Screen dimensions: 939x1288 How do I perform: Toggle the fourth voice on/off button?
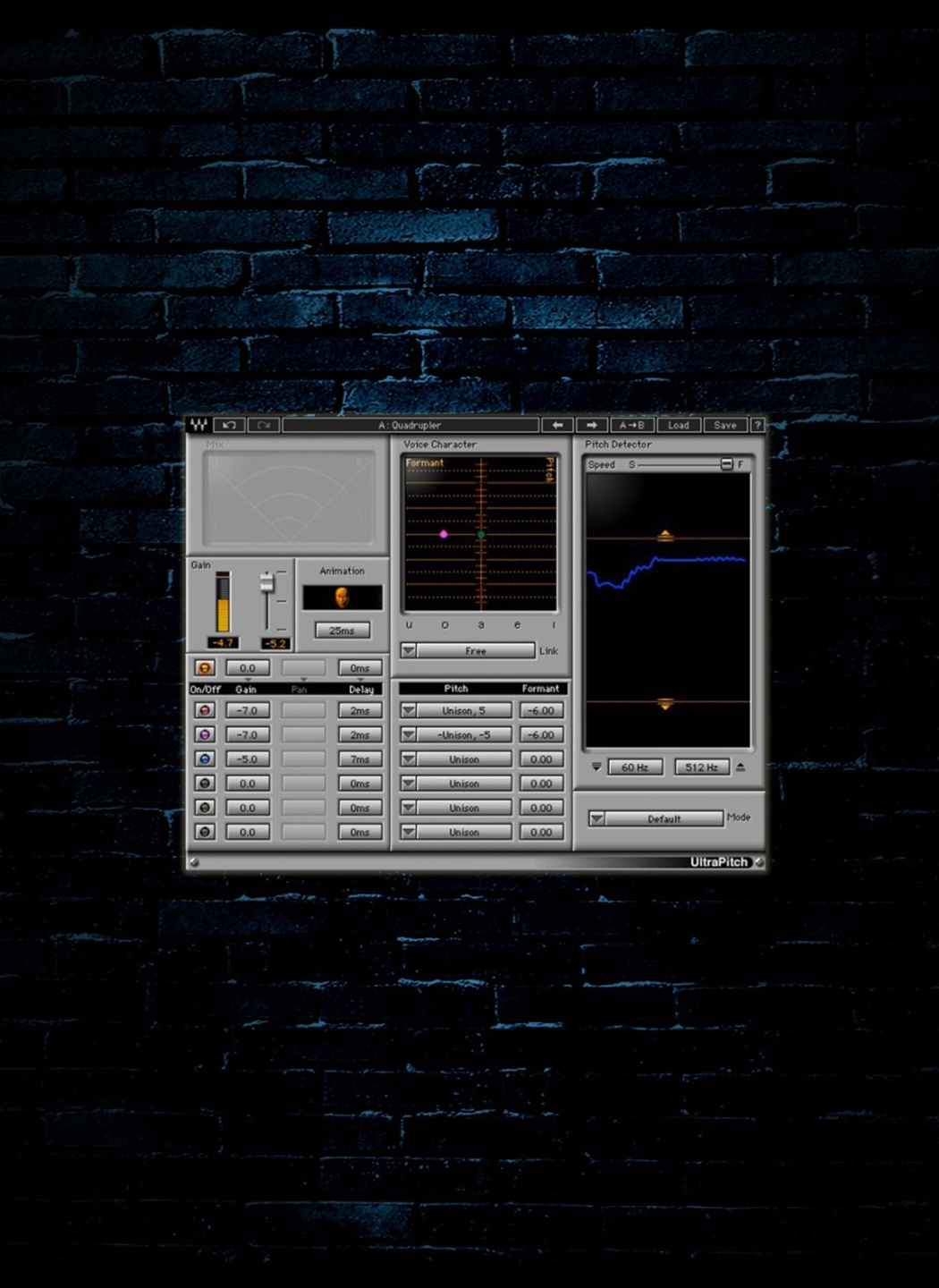pyautogui.click(x=205, y=783)
